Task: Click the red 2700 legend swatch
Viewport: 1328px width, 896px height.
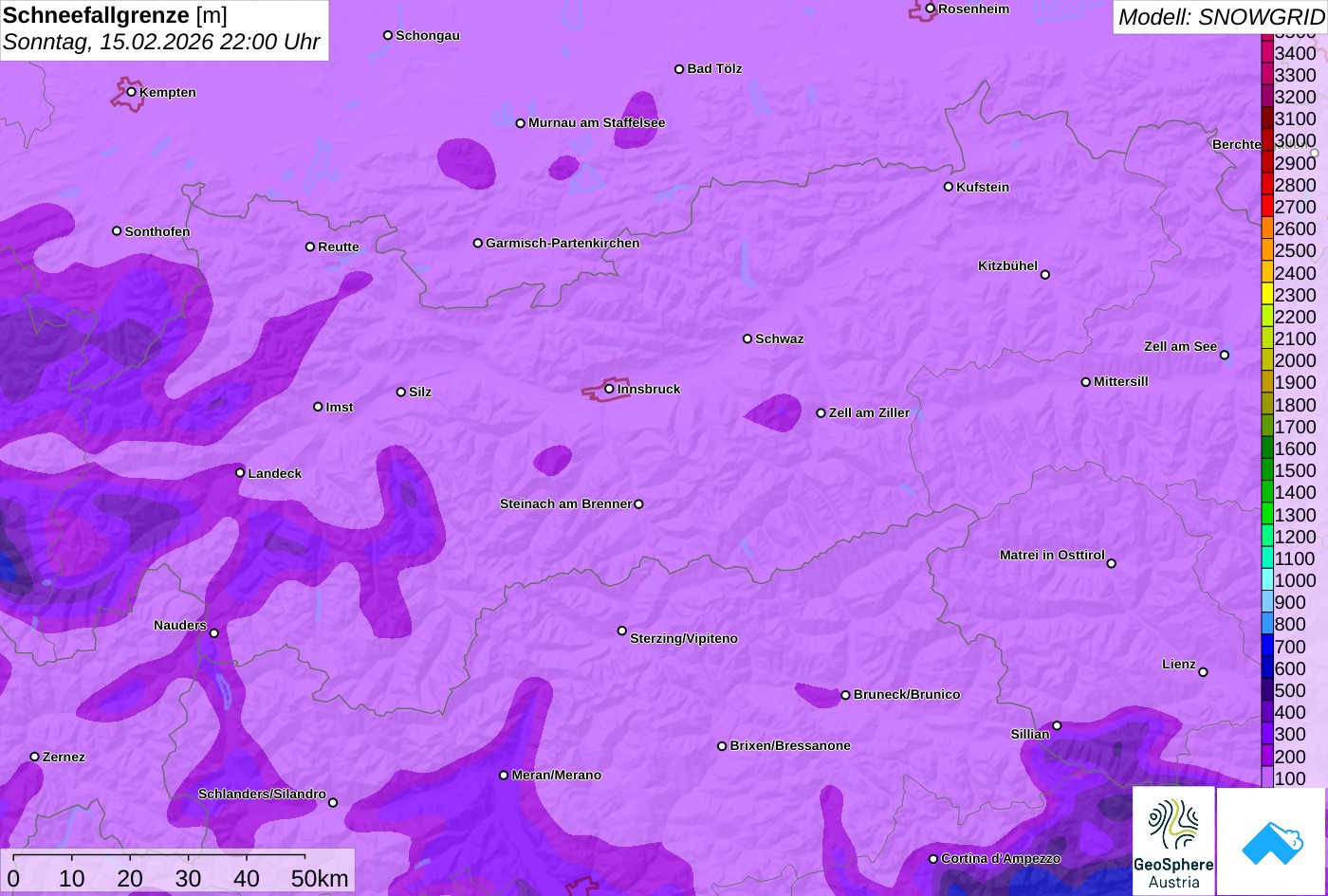Action: tap(1266, 207)
